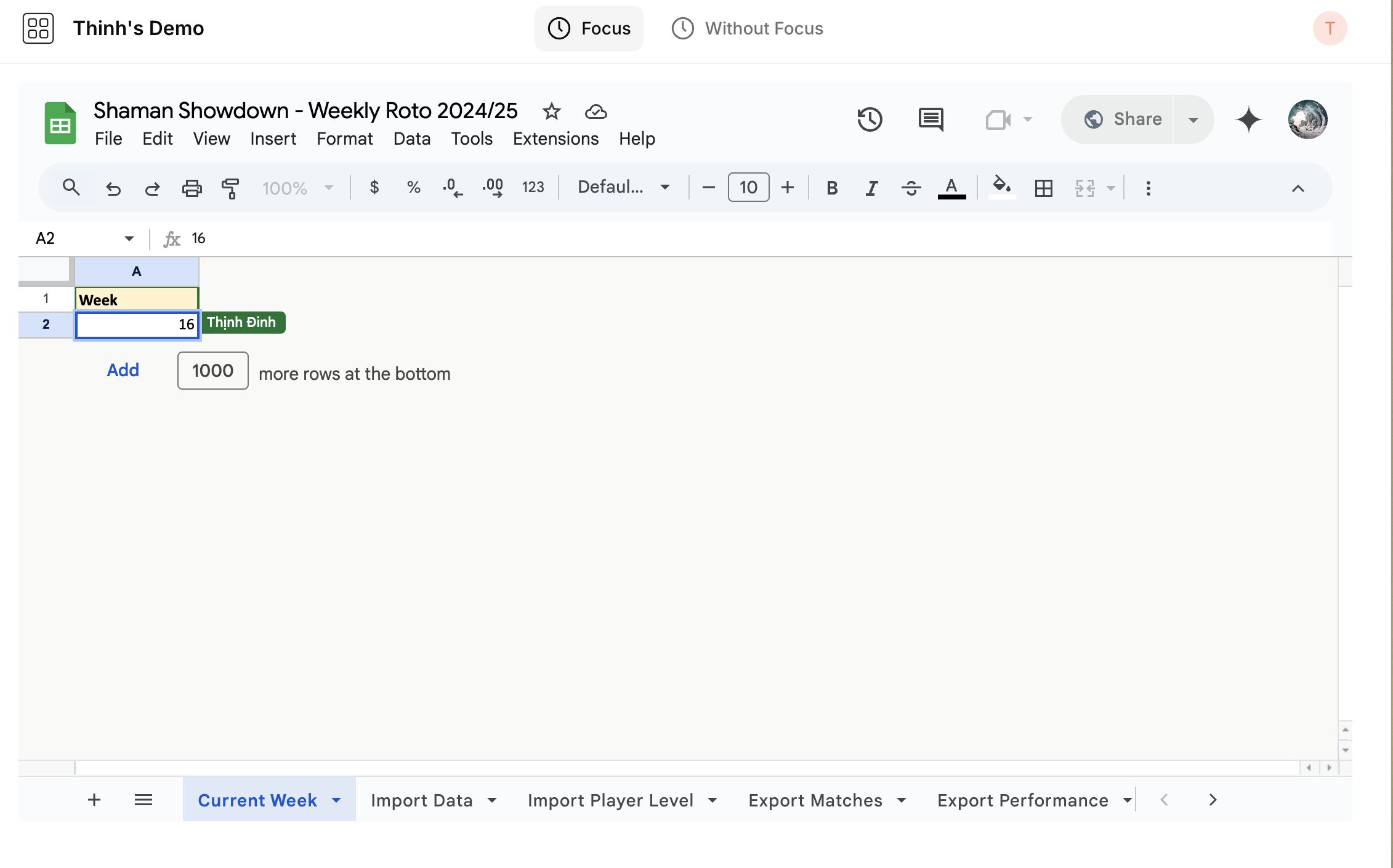
Task: Click the 1000 rows input field
Action: (212, 371)
